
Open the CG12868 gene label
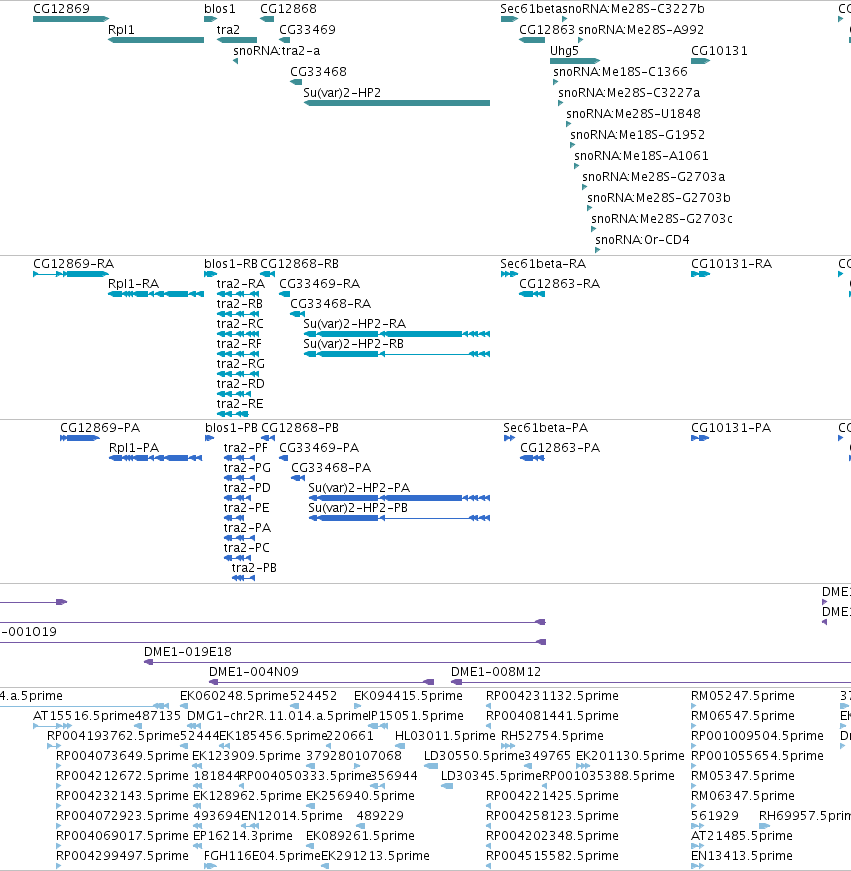click(x=288, y=9)
